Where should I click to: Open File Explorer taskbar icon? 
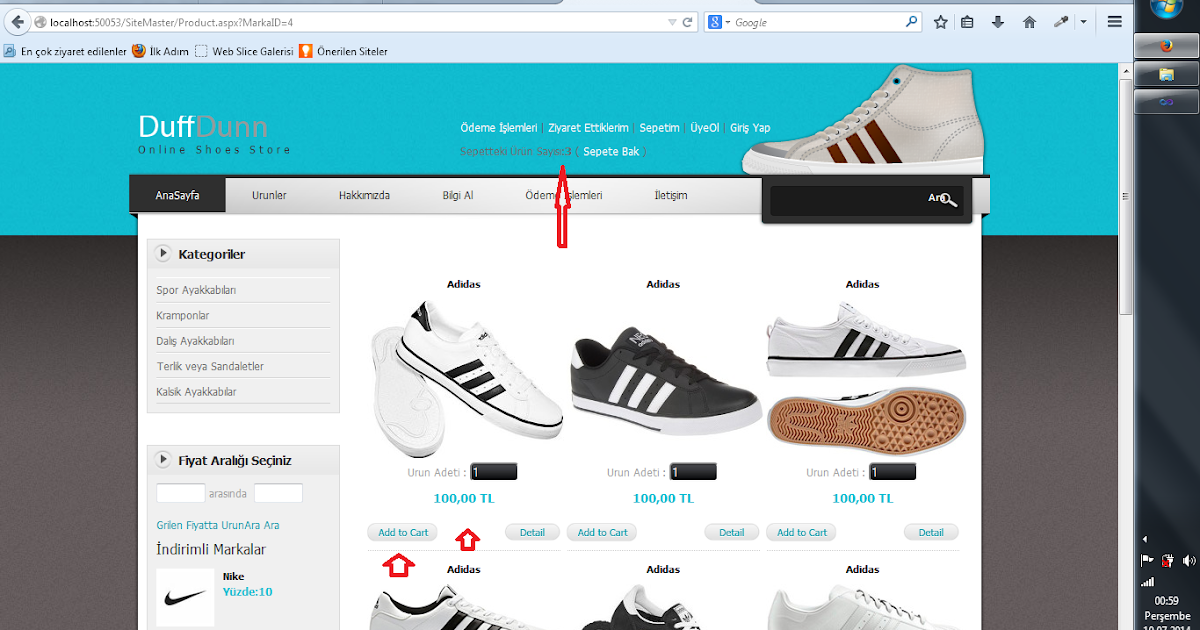(x=1166, y=74)
